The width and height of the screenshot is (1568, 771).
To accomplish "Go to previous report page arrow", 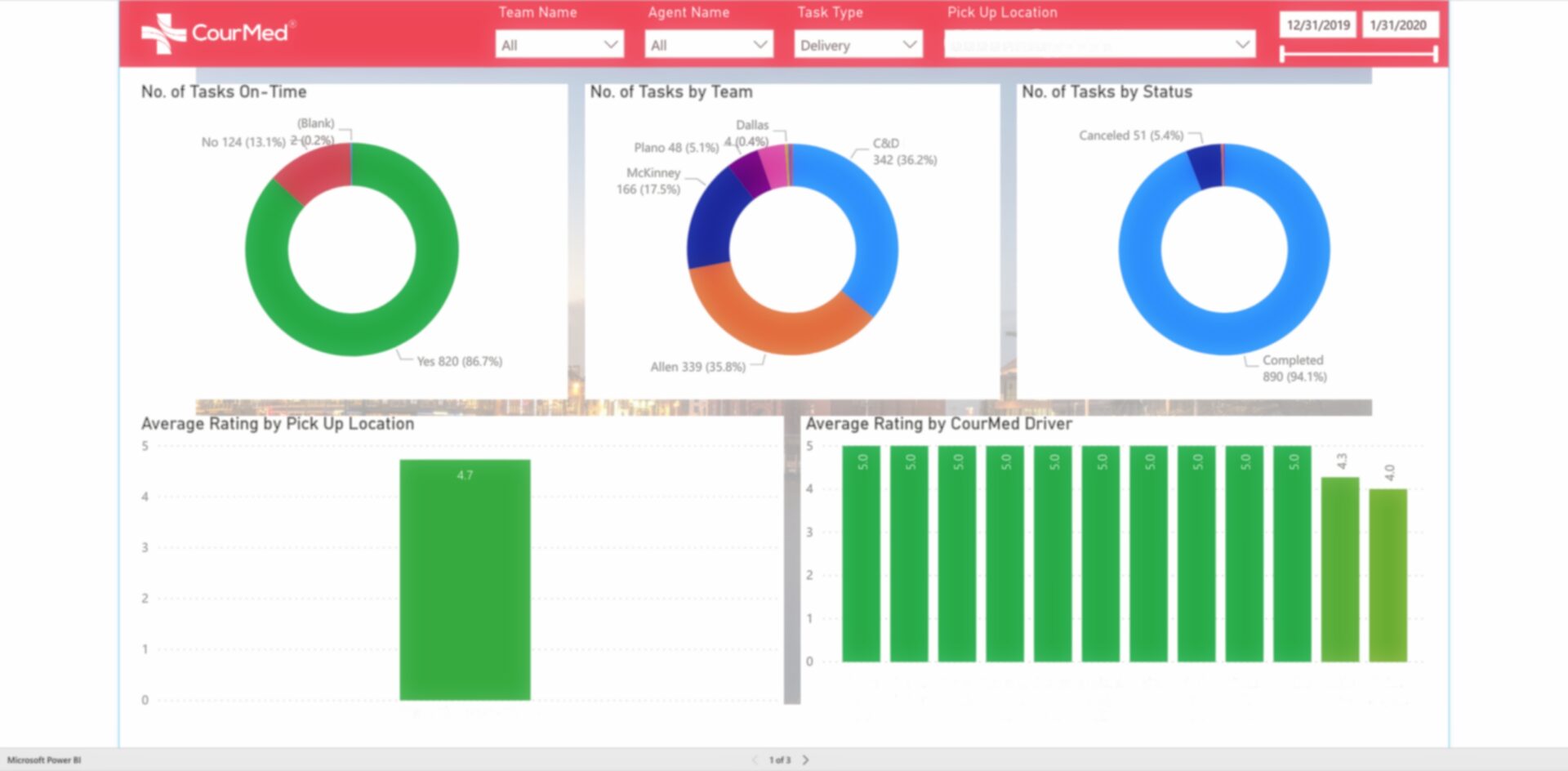I will pyautogui.click(x=755, y=760).
